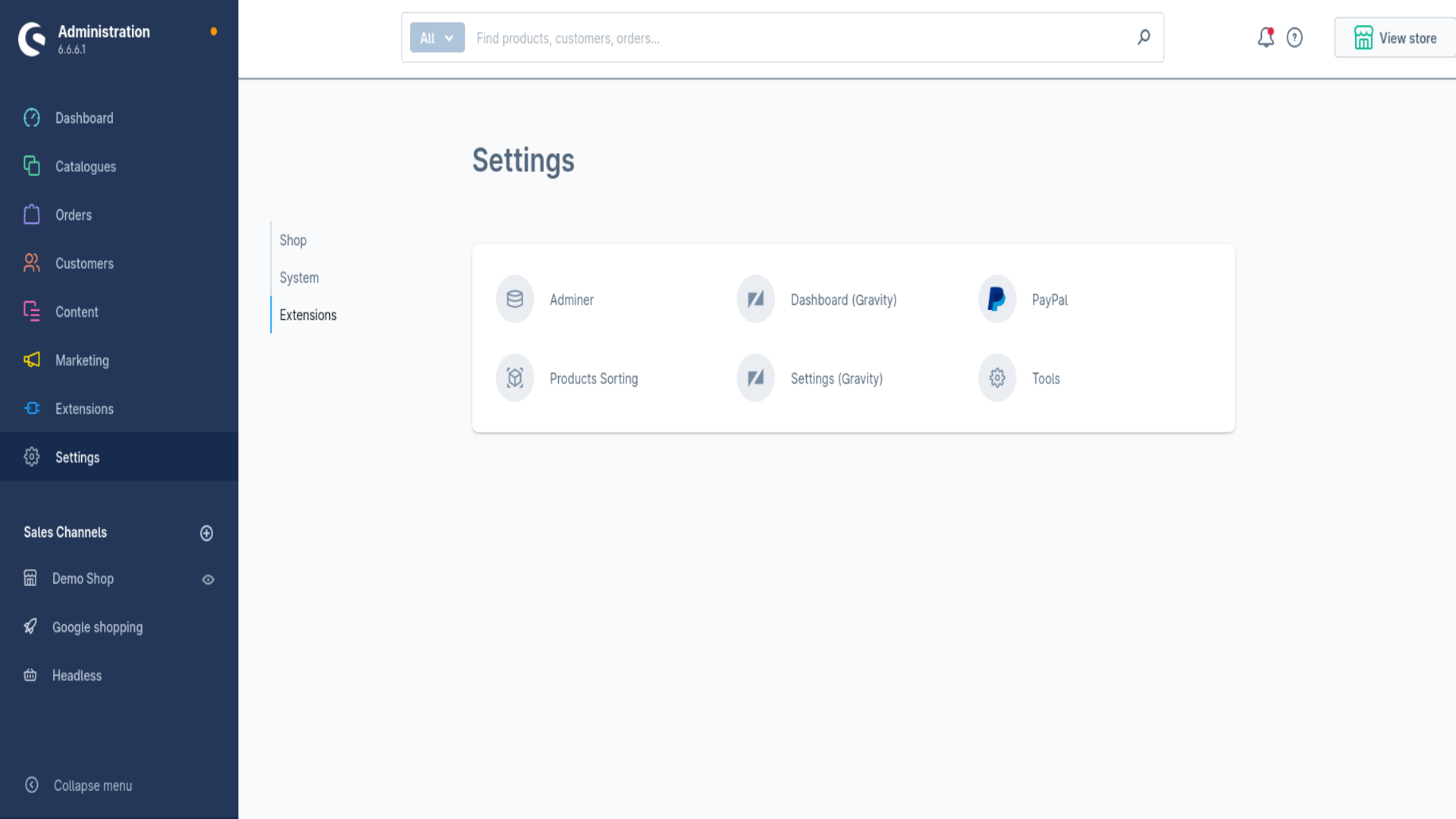Click the Headless basket icon
The image size is (1456, 819).
(x=30, y=675)
